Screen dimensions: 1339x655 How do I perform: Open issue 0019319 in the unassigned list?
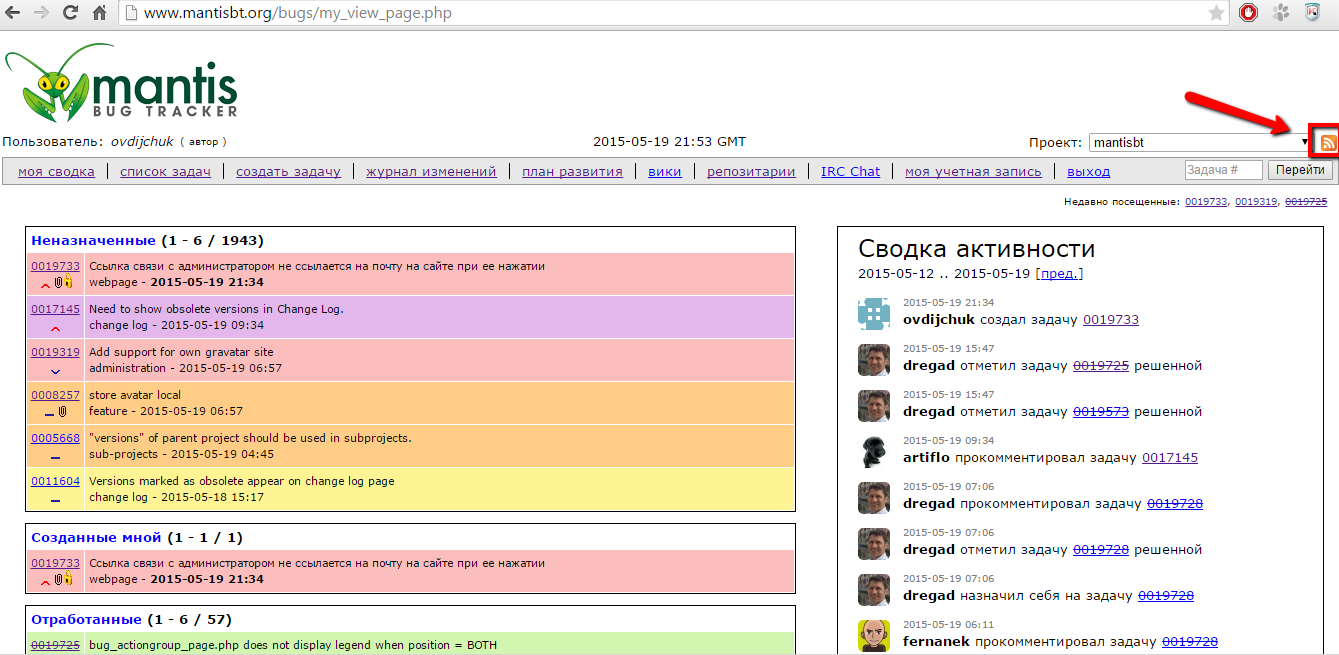point(55,352)
